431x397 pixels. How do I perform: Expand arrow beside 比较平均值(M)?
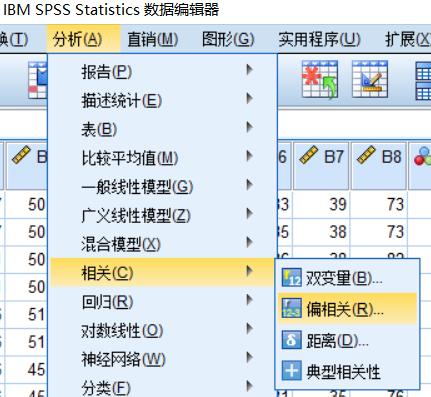click(249, 156)
